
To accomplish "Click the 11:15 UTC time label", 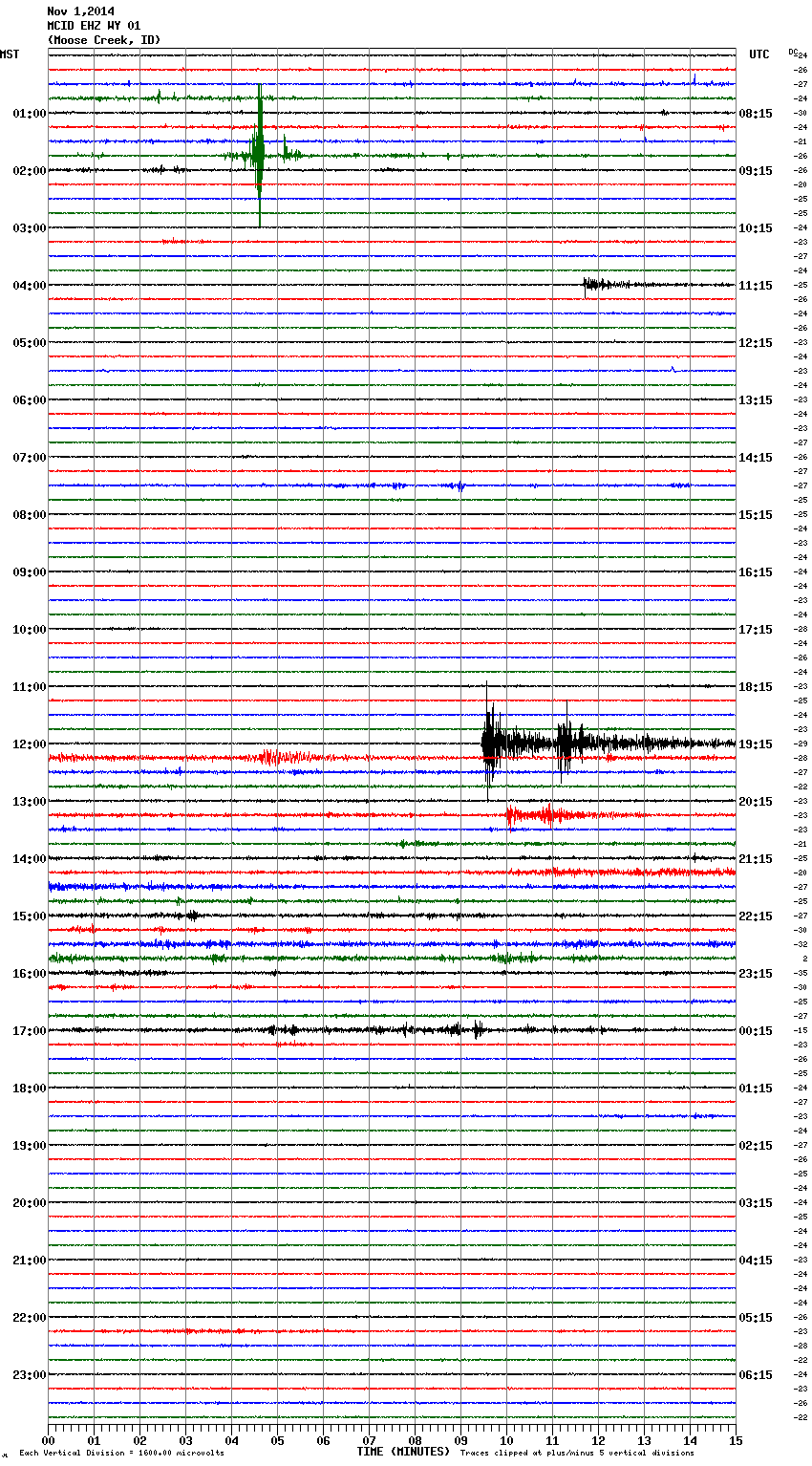I will tap(756, 285).
